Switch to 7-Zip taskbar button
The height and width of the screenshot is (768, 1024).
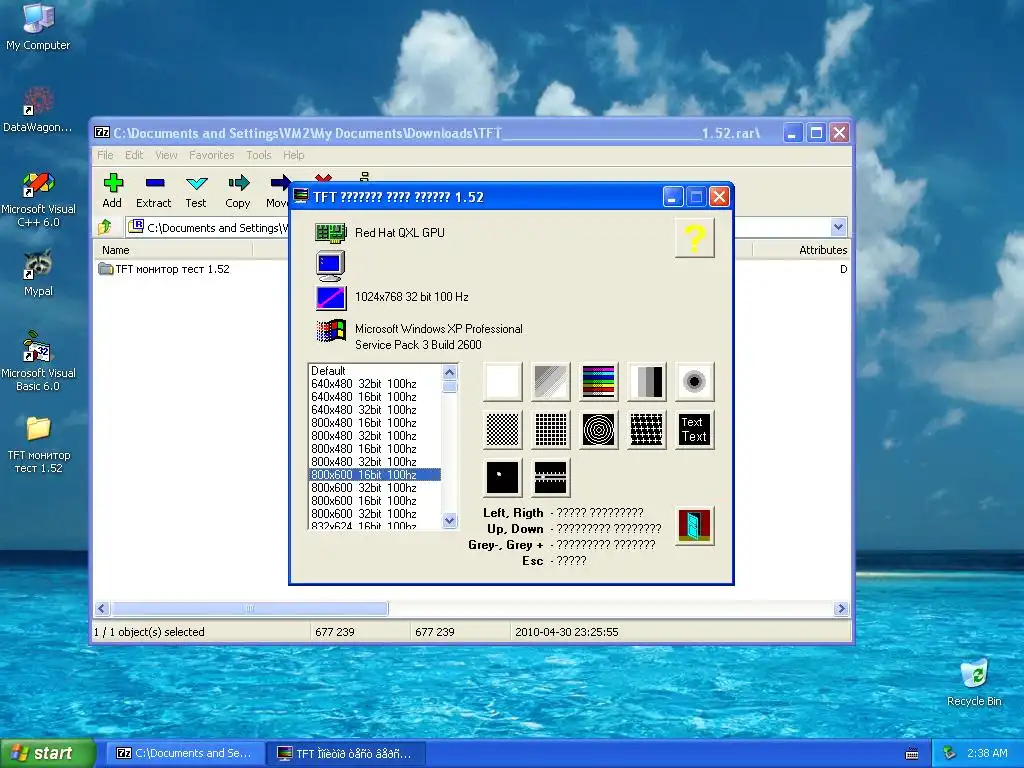[185, 754]
